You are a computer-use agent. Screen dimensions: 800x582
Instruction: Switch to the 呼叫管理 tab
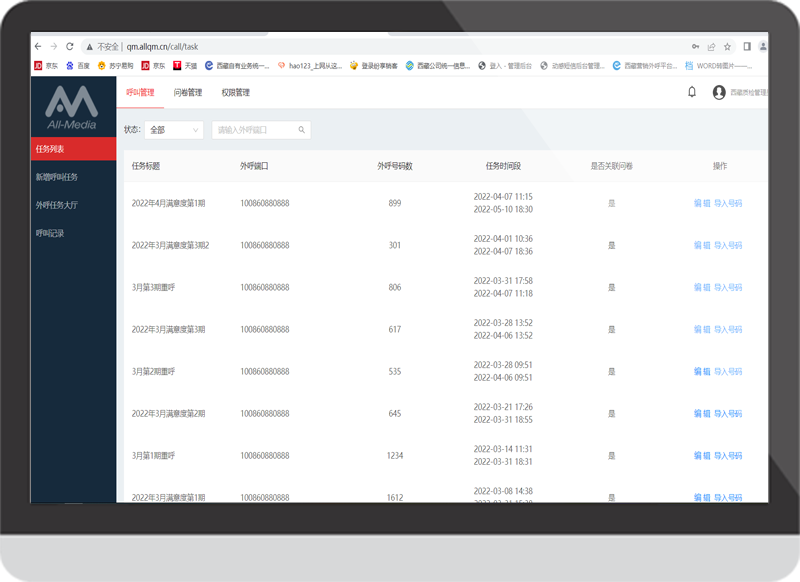tap(140, 92)
